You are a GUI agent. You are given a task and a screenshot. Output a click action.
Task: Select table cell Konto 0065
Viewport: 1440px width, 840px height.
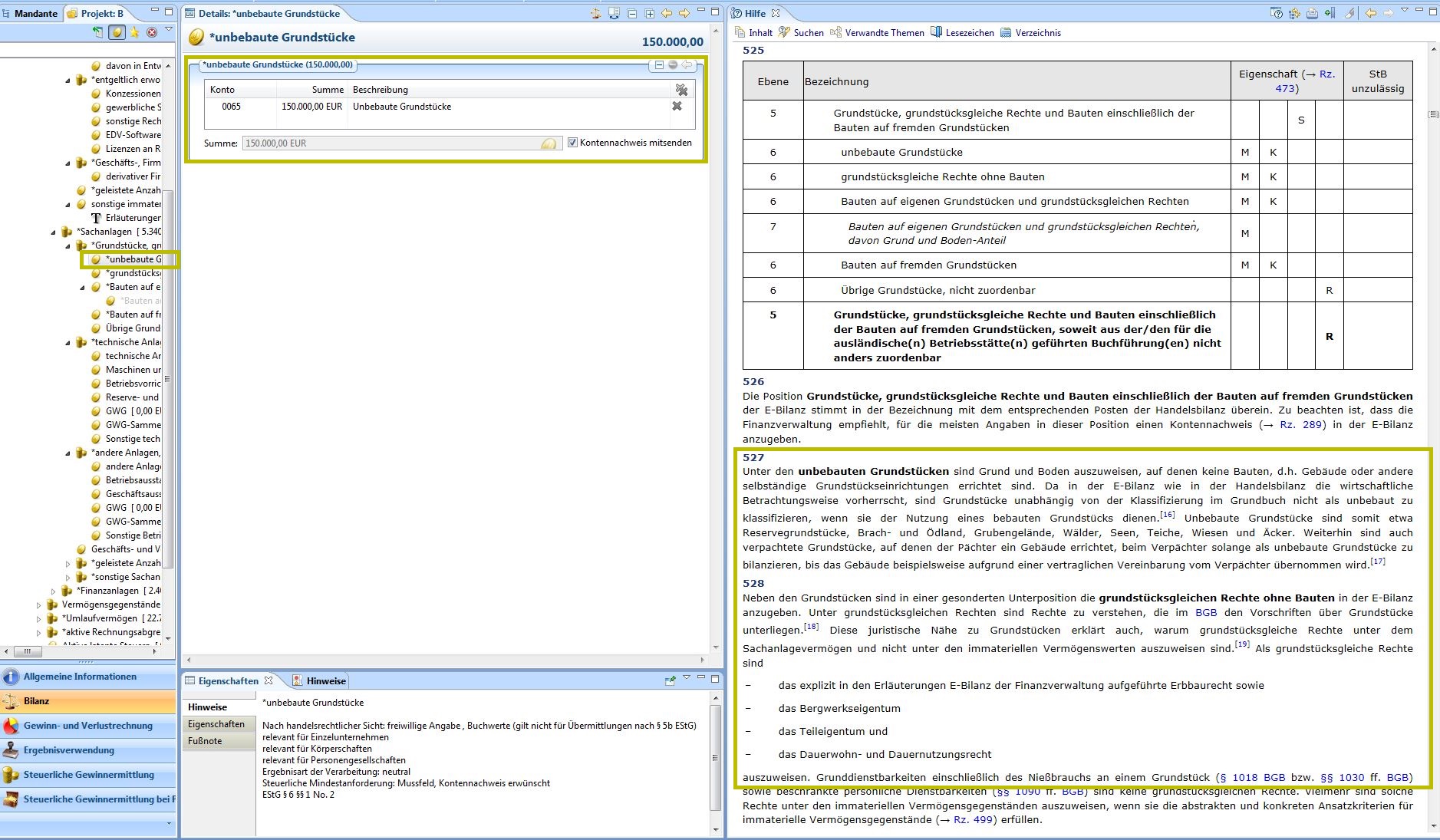pos(232,107)
